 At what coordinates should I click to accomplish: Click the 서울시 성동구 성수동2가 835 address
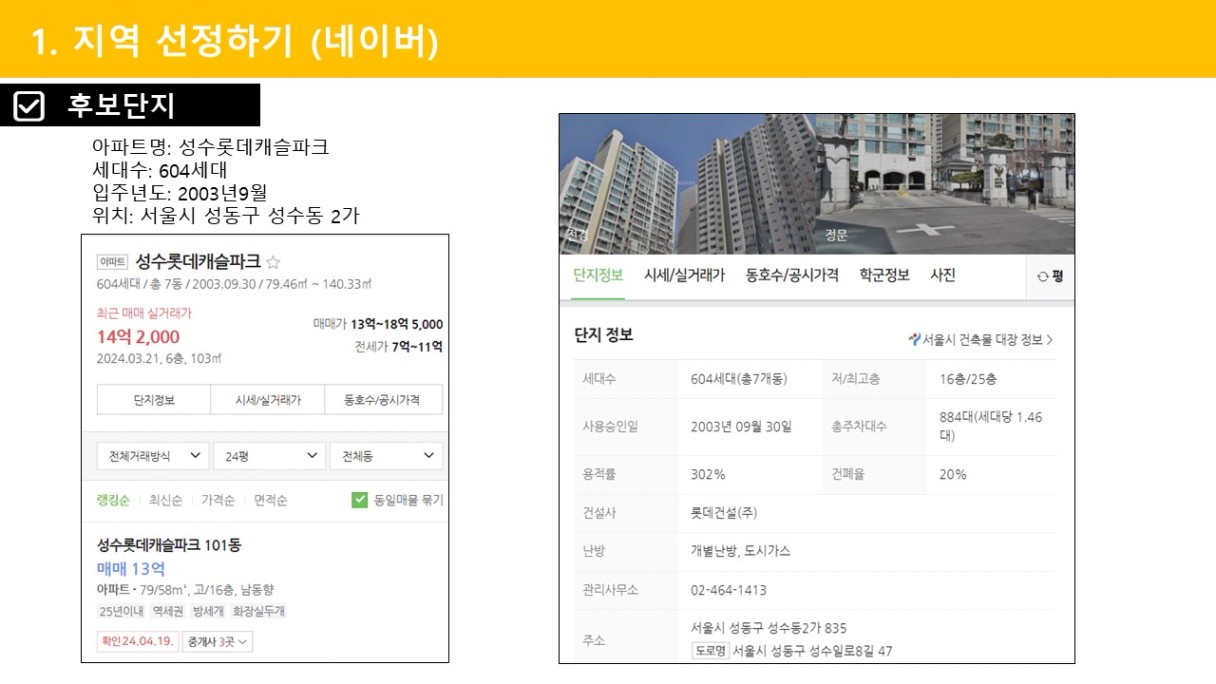[x=769, y=628]
